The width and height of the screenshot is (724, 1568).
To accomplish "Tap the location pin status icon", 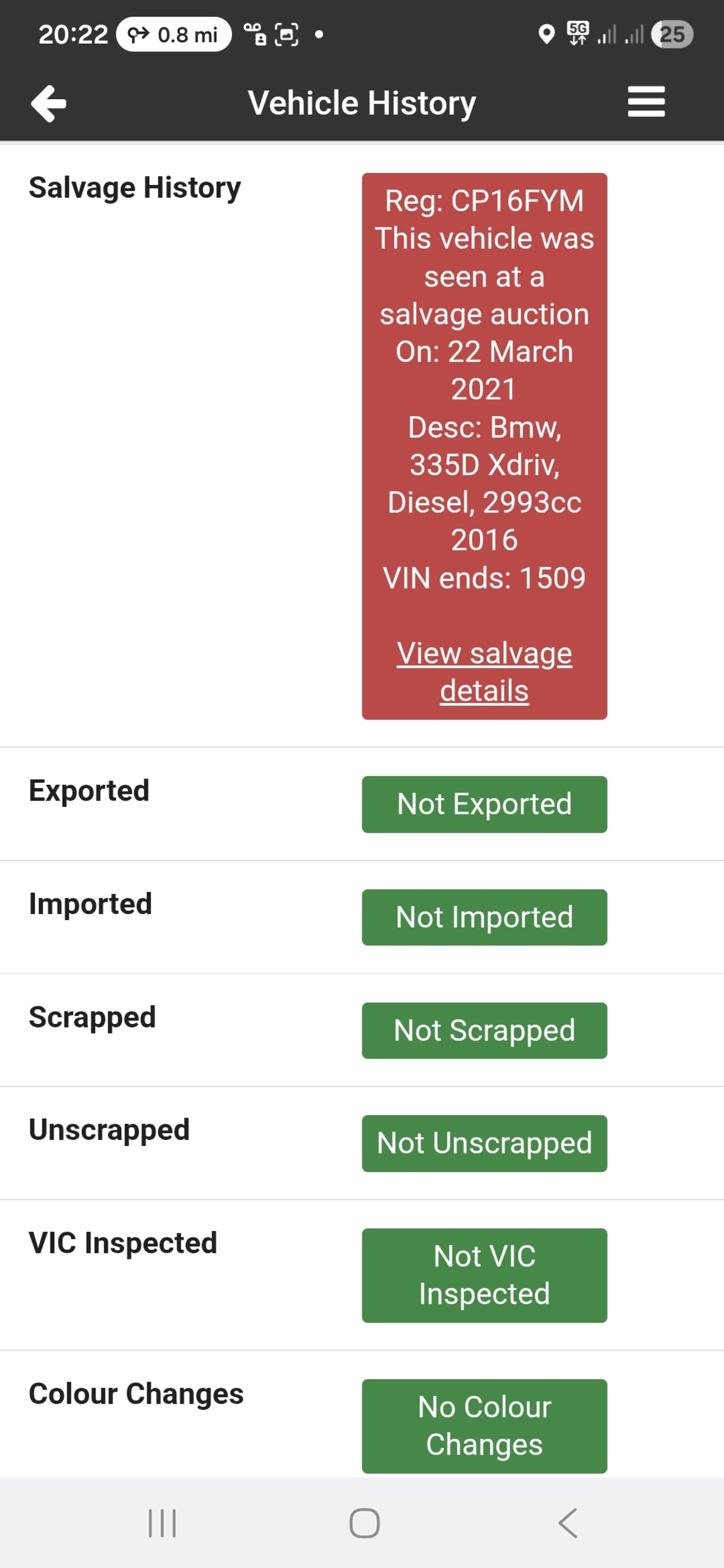I will (546, 35).
